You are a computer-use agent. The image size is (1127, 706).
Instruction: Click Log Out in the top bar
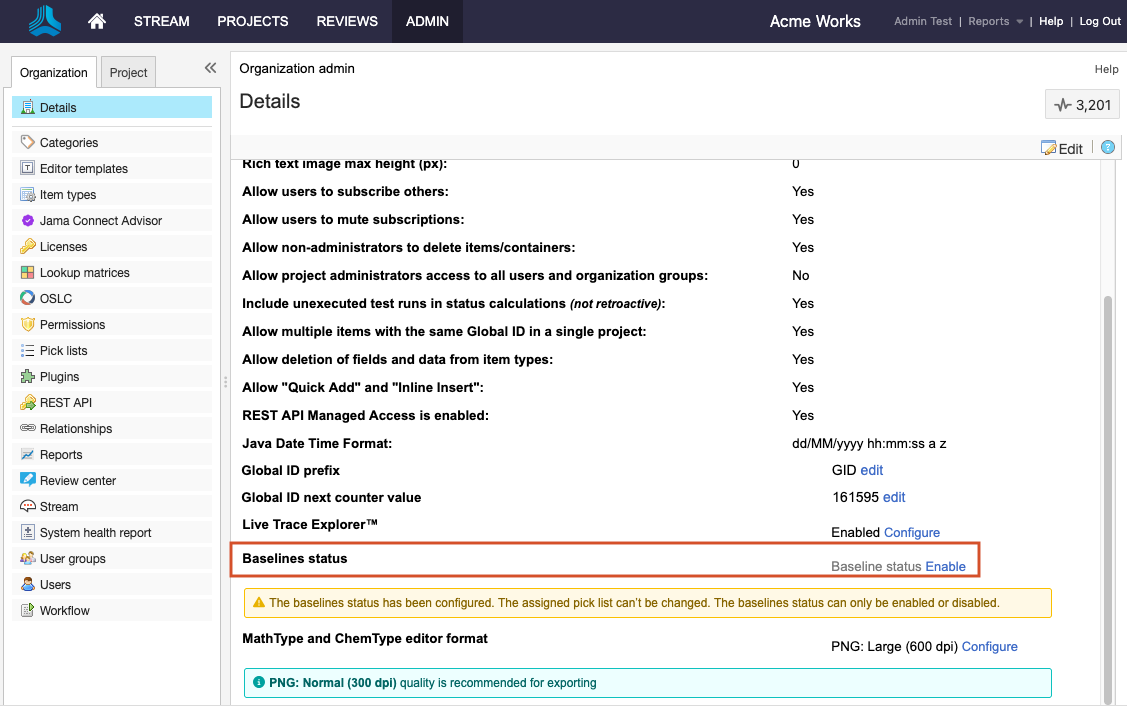point(1098,20)
